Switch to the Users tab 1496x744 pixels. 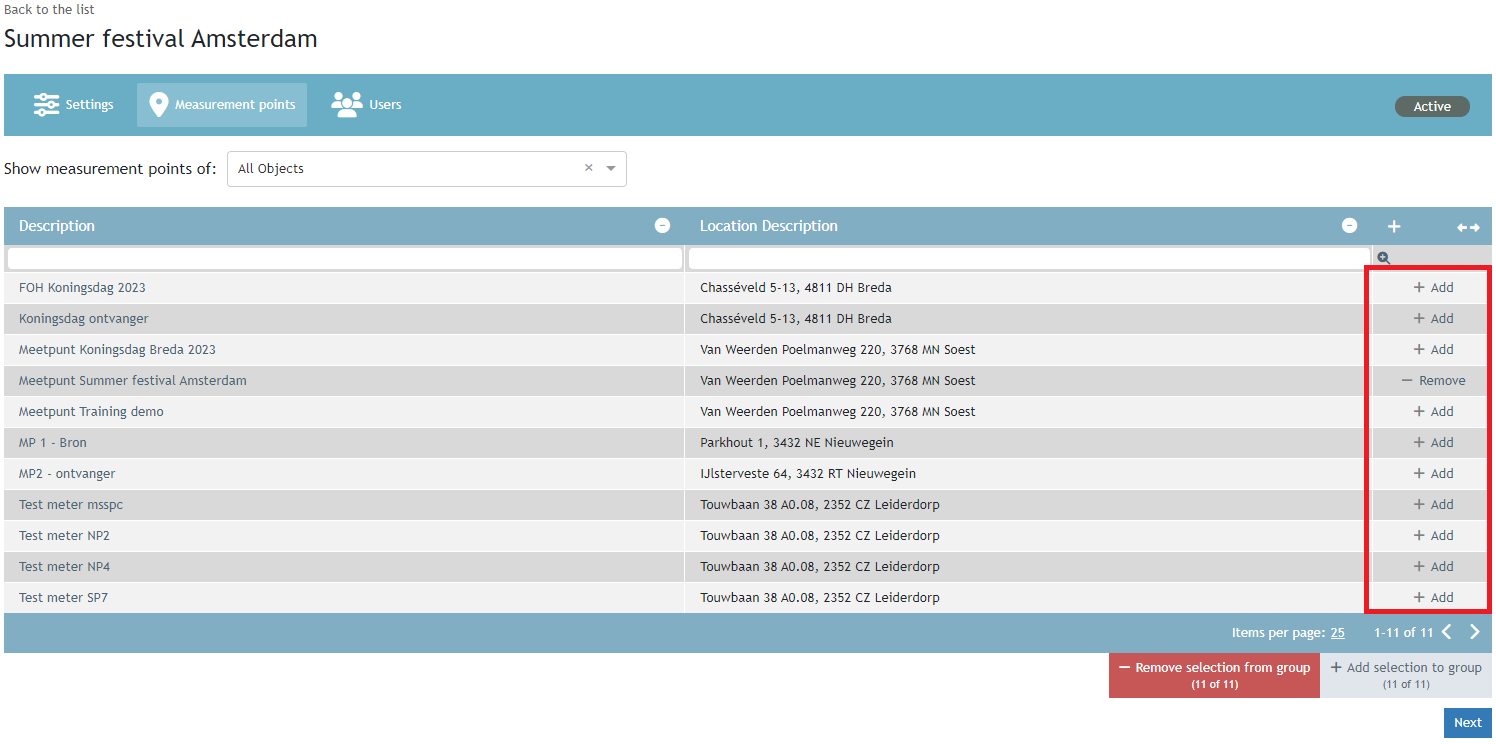(367, 105)
